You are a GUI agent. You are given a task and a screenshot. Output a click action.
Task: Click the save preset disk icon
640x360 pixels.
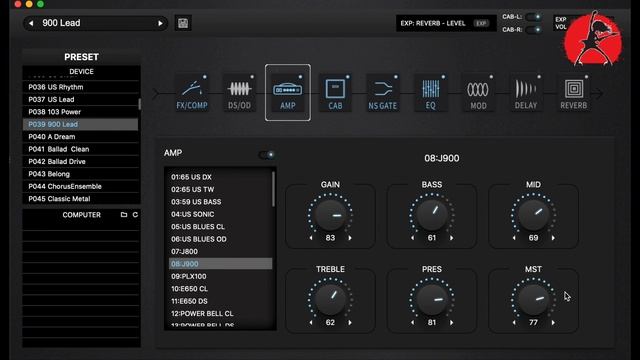(x=183, y=23)
